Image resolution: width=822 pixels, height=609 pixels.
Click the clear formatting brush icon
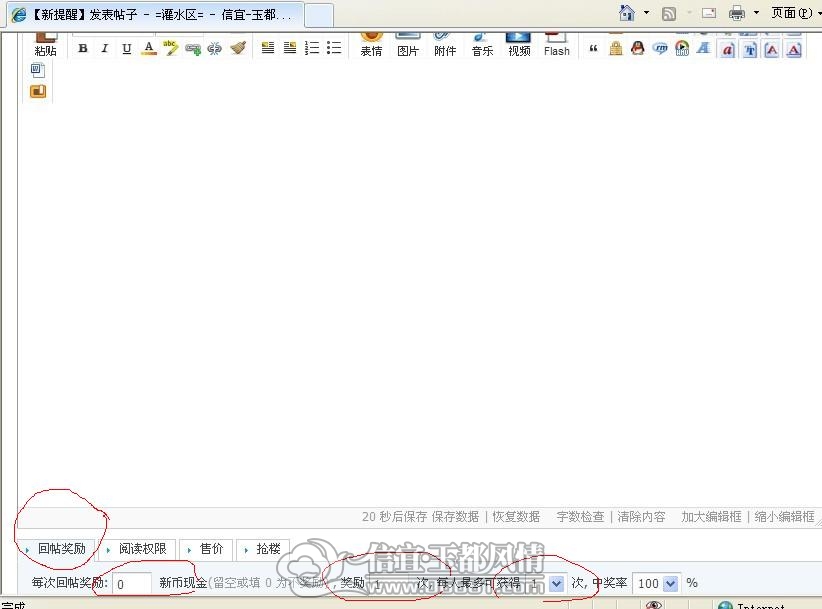tap(238, 49)
